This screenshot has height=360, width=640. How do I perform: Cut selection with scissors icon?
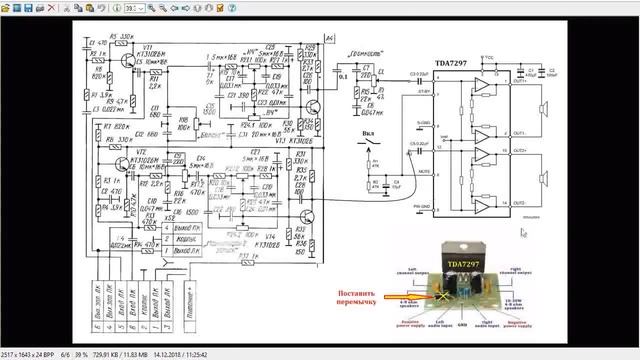coord(67,8)
